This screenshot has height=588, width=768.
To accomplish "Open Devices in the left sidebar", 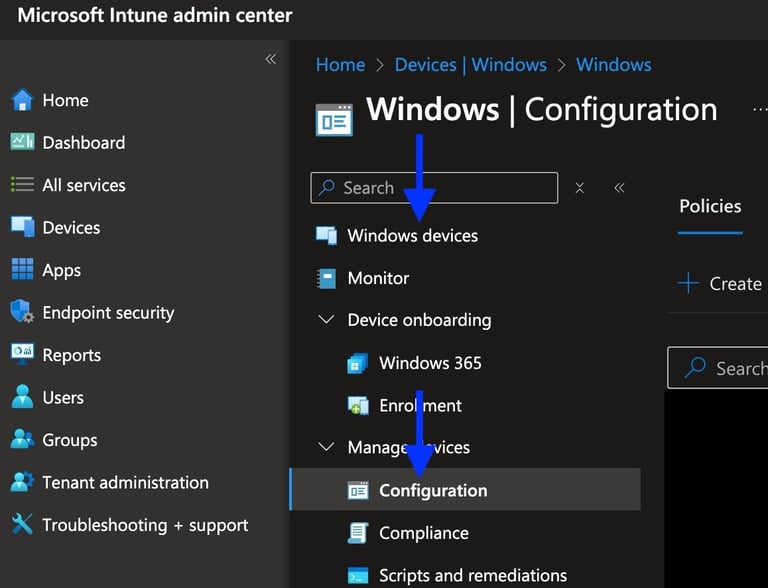I will click(71, 227).
